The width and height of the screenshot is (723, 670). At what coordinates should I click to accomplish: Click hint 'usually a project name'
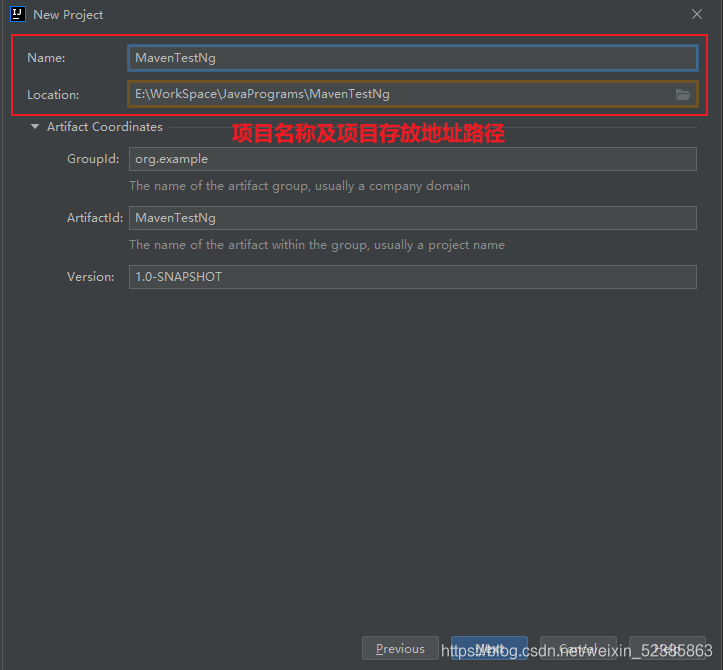tap(439, 245)
